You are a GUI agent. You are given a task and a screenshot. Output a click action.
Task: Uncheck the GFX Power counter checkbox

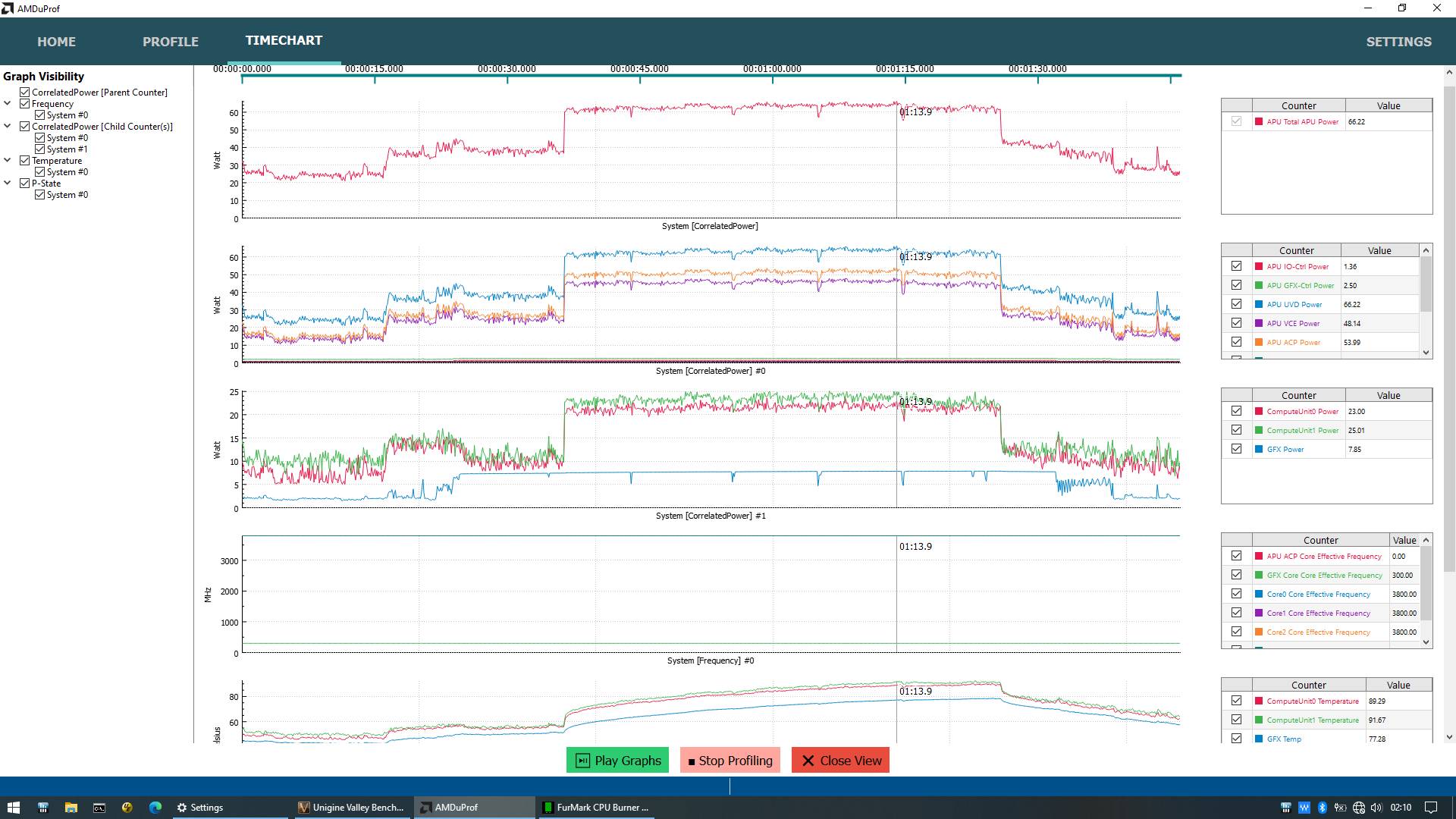tap(1236, 449)
